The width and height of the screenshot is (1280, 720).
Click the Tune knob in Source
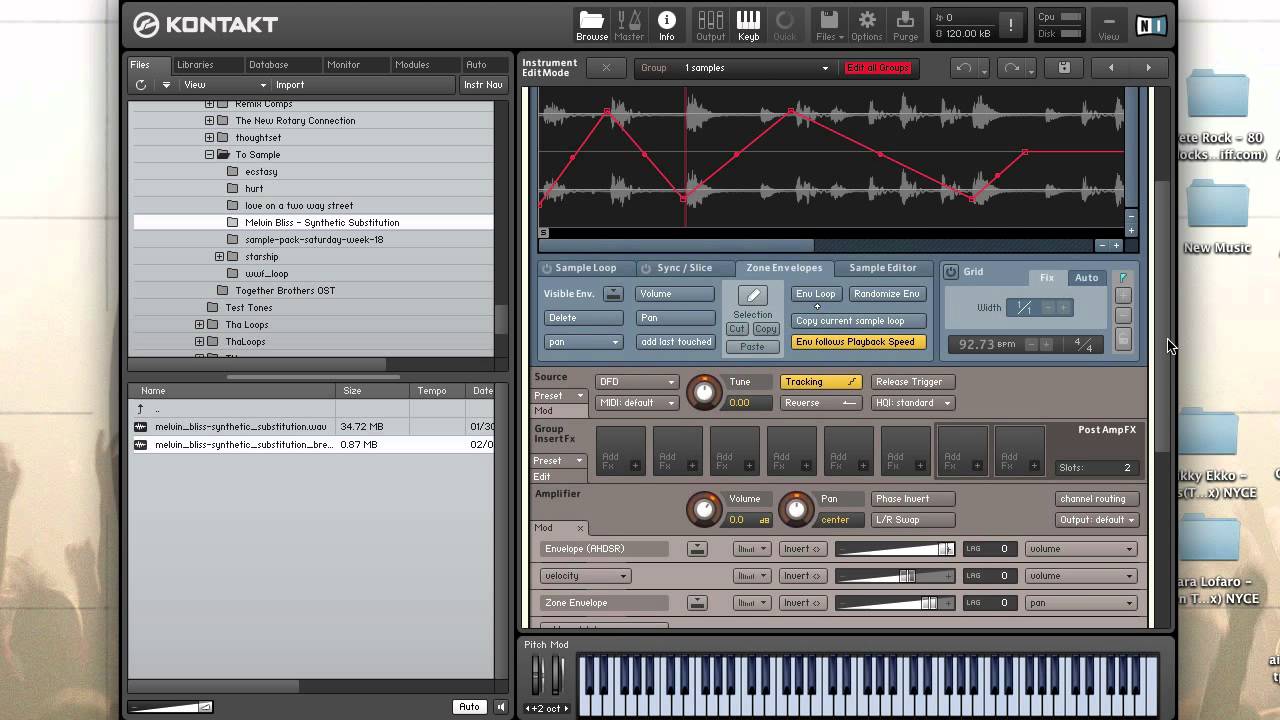click(704, 393)
